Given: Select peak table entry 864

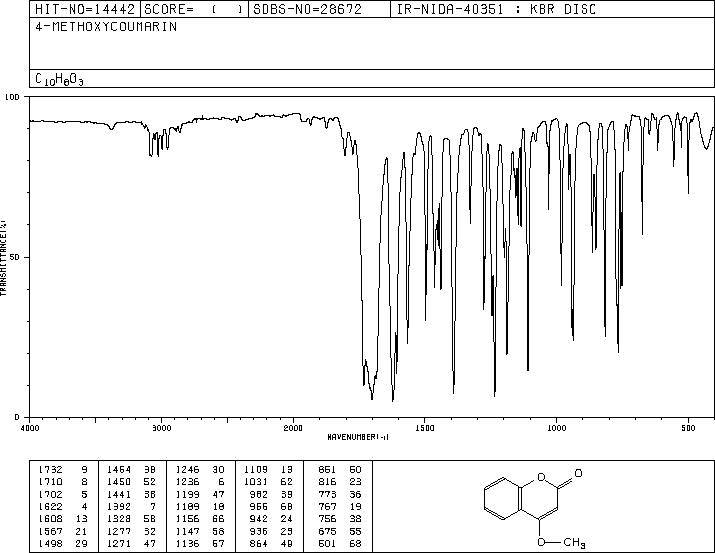Looking at the screenshot, I should tap(273, 544).
